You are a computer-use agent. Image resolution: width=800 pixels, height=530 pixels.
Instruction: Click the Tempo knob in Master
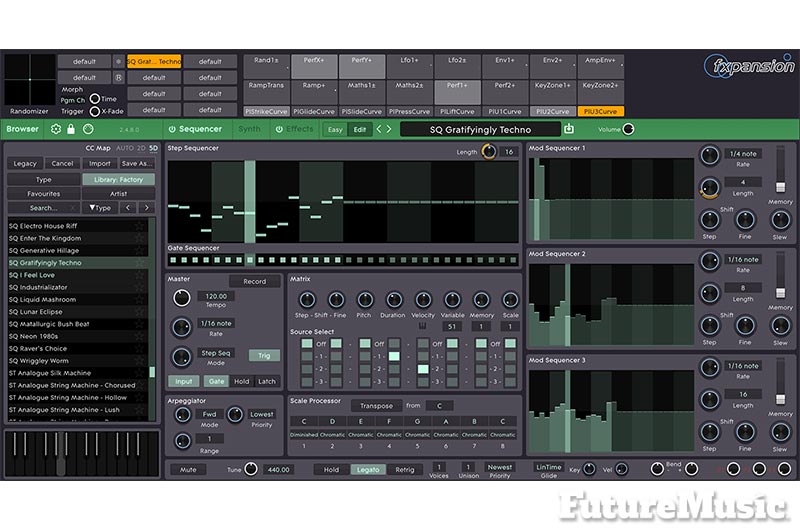point(182,298)
